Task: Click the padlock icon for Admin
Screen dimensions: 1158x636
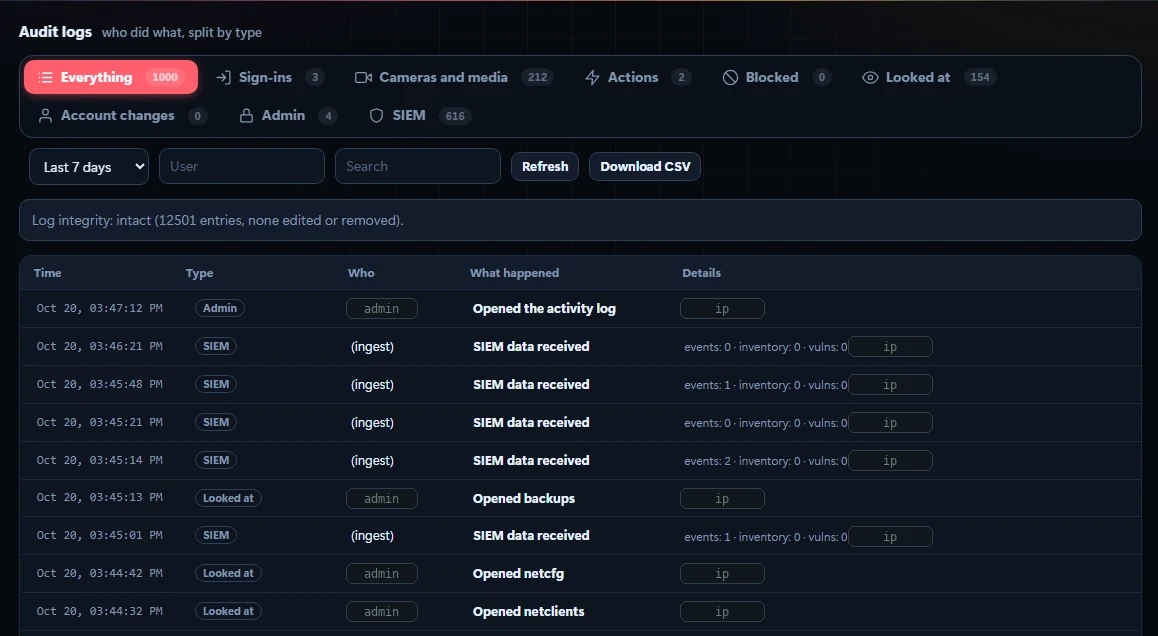Action: 246,115
